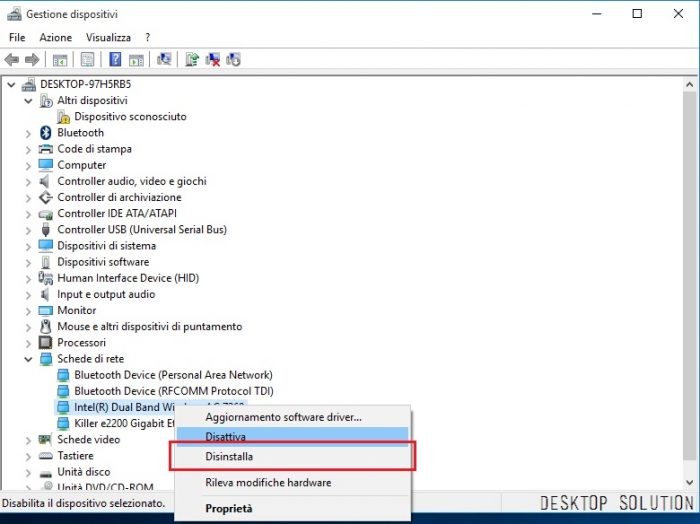Maximize the Gestione dispositivi window
Screen dimensions: 700x524
[x=637, y=14]
